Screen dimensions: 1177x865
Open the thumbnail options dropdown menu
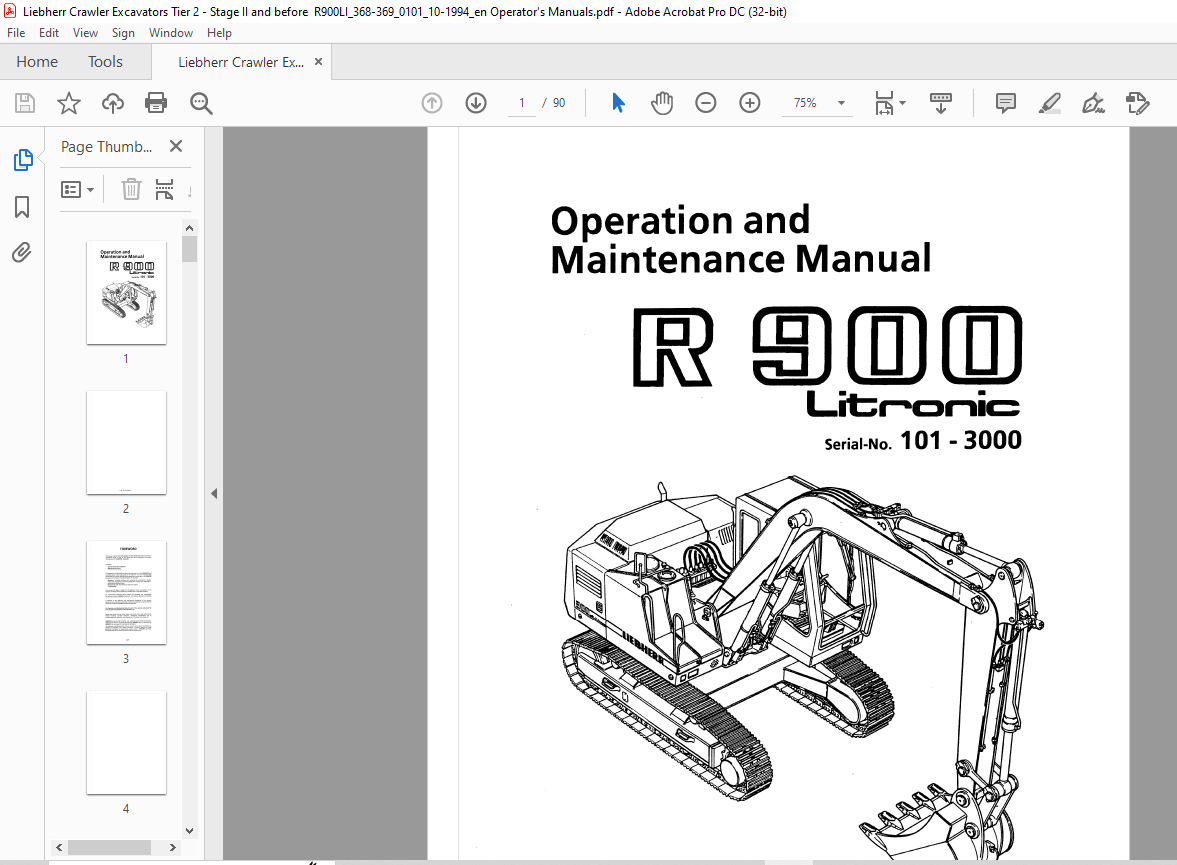point(77,189)
